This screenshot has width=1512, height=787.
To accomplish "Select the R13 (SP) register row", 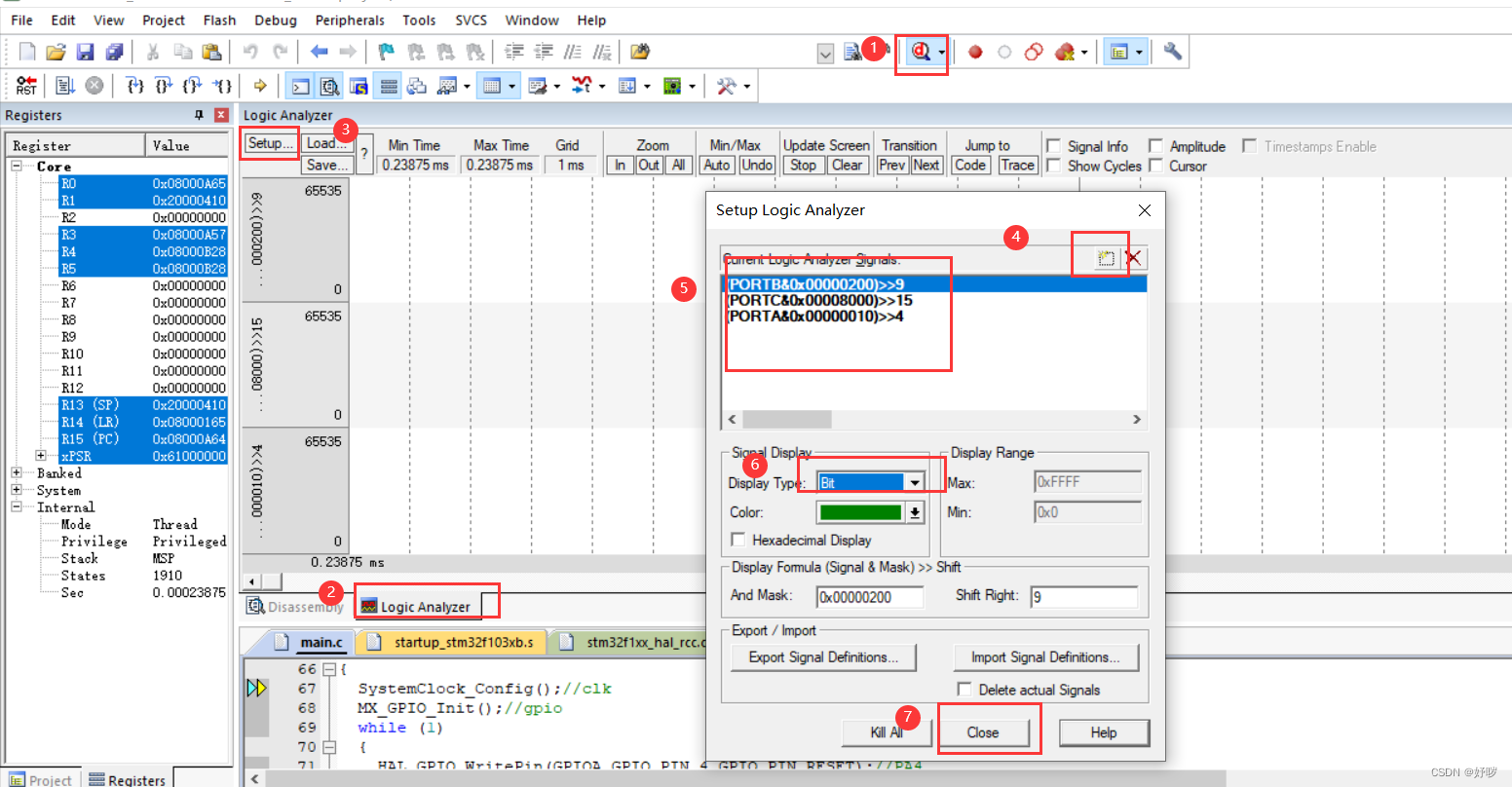I will tap(143, 405).
